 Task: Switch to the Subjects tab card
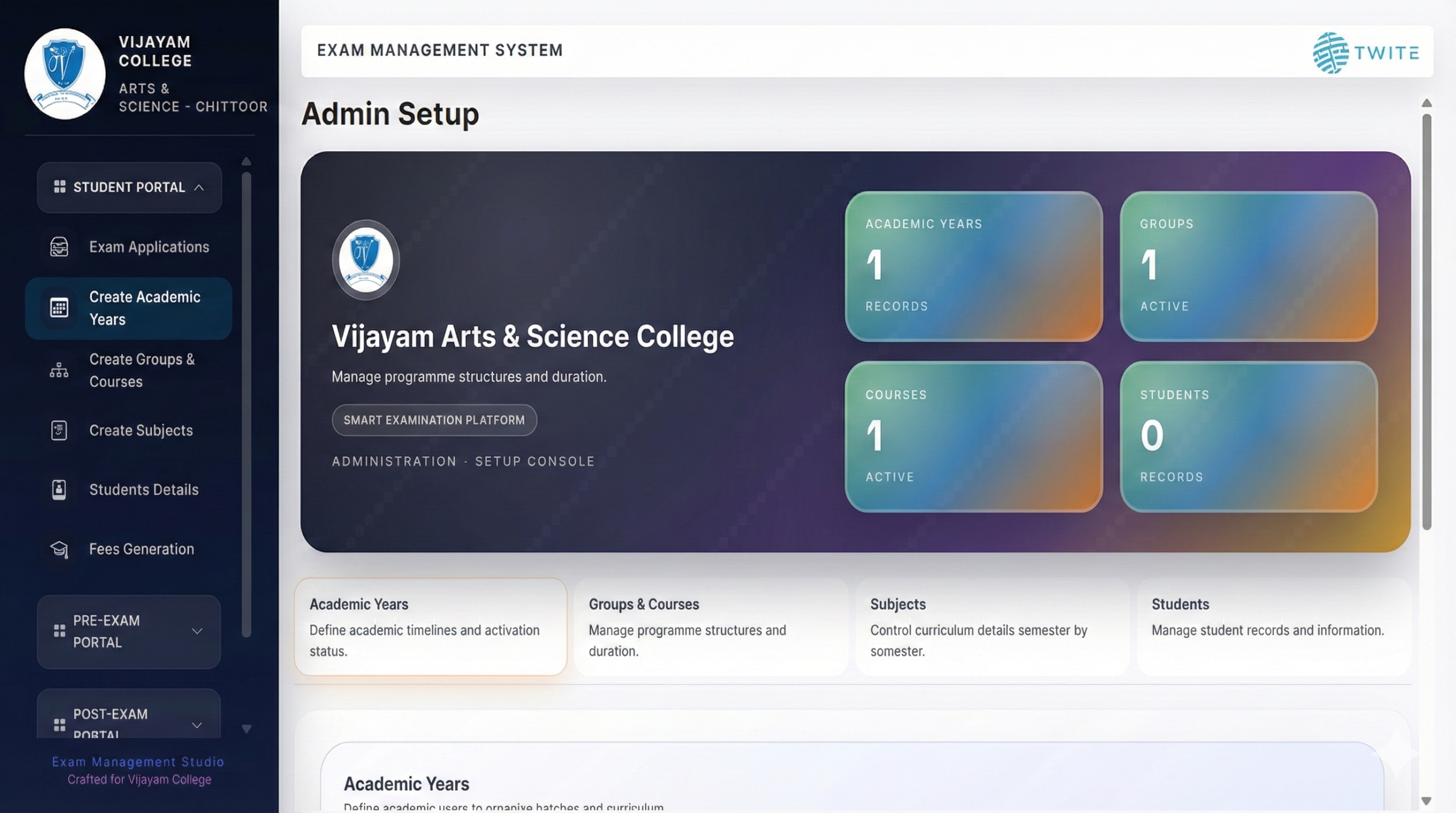pos(992,626)
